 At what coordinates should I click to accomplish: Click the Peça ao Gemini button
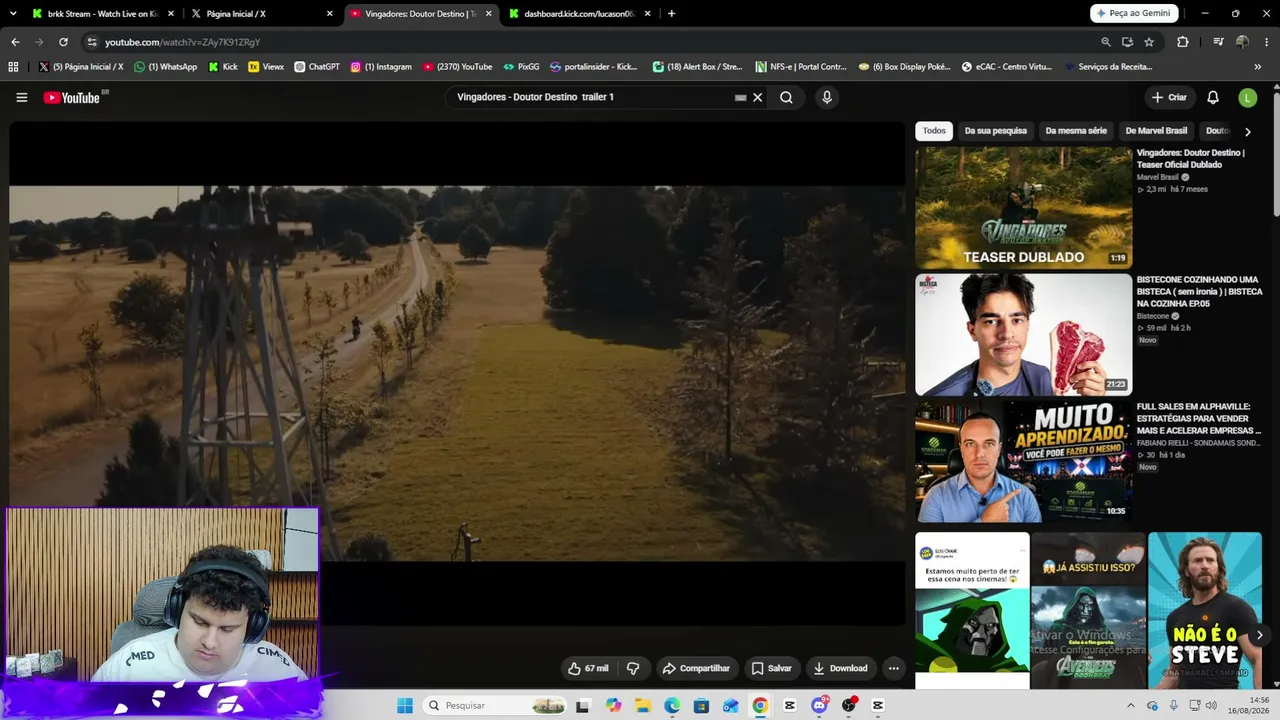point(1134,13)
